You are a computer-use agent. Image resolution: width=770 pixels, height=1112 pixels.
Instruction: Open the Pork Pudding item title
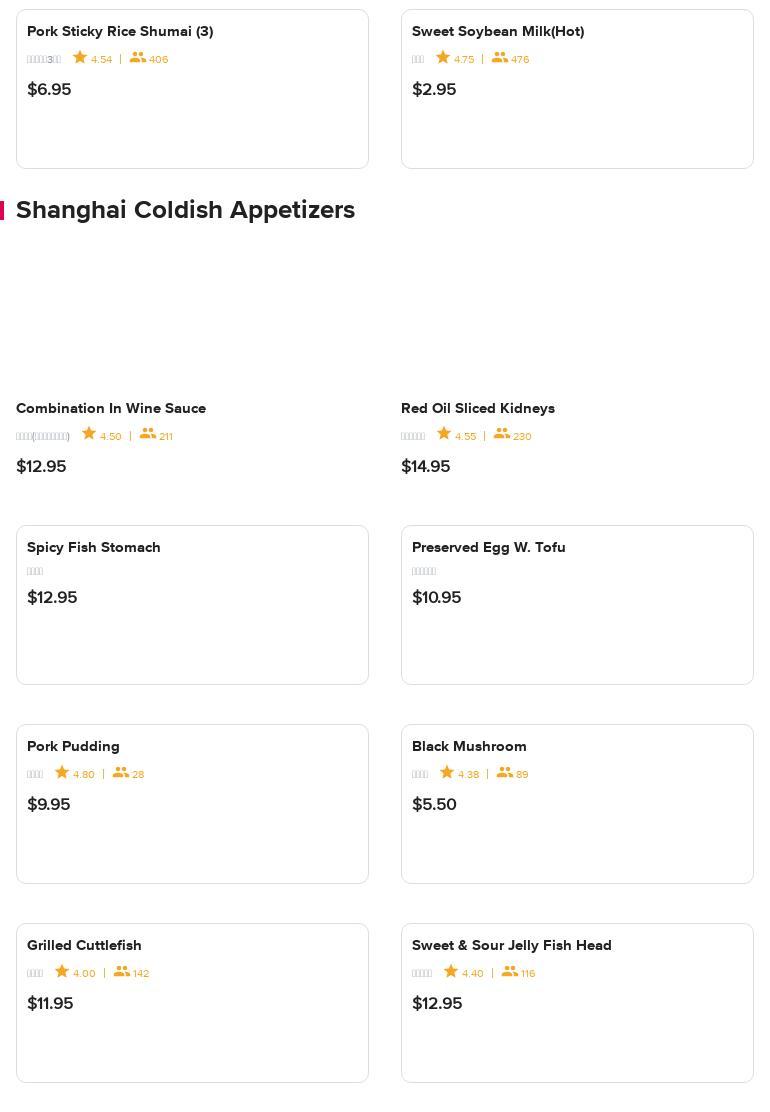click(x=73, y=746)
